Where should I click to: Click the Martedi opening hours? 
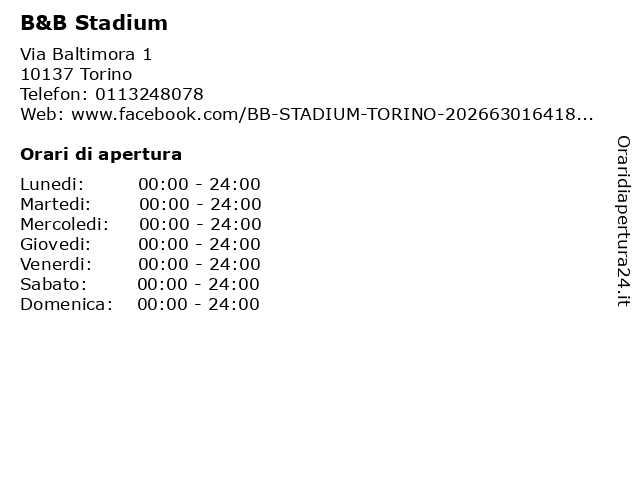point(200,204)
